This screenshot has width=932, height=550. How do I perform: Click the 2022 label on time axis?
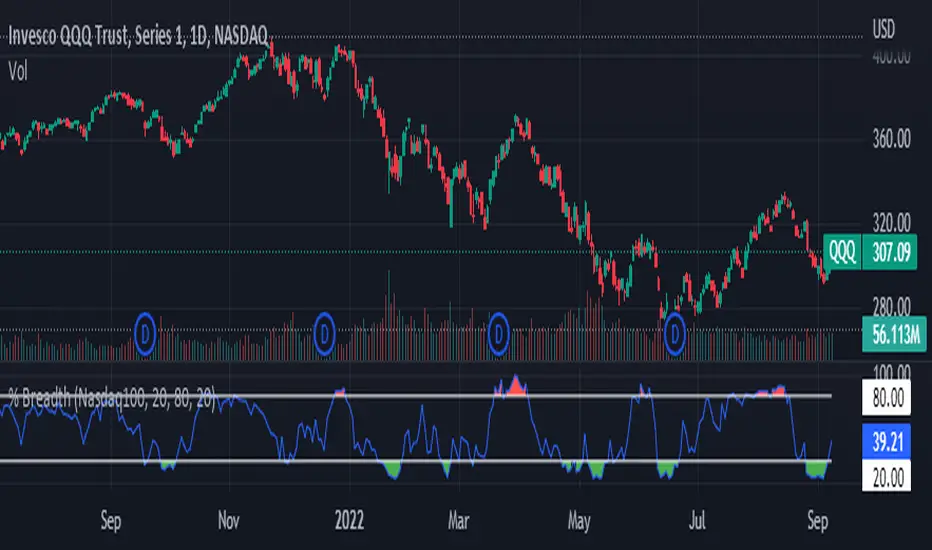point(349,521)
